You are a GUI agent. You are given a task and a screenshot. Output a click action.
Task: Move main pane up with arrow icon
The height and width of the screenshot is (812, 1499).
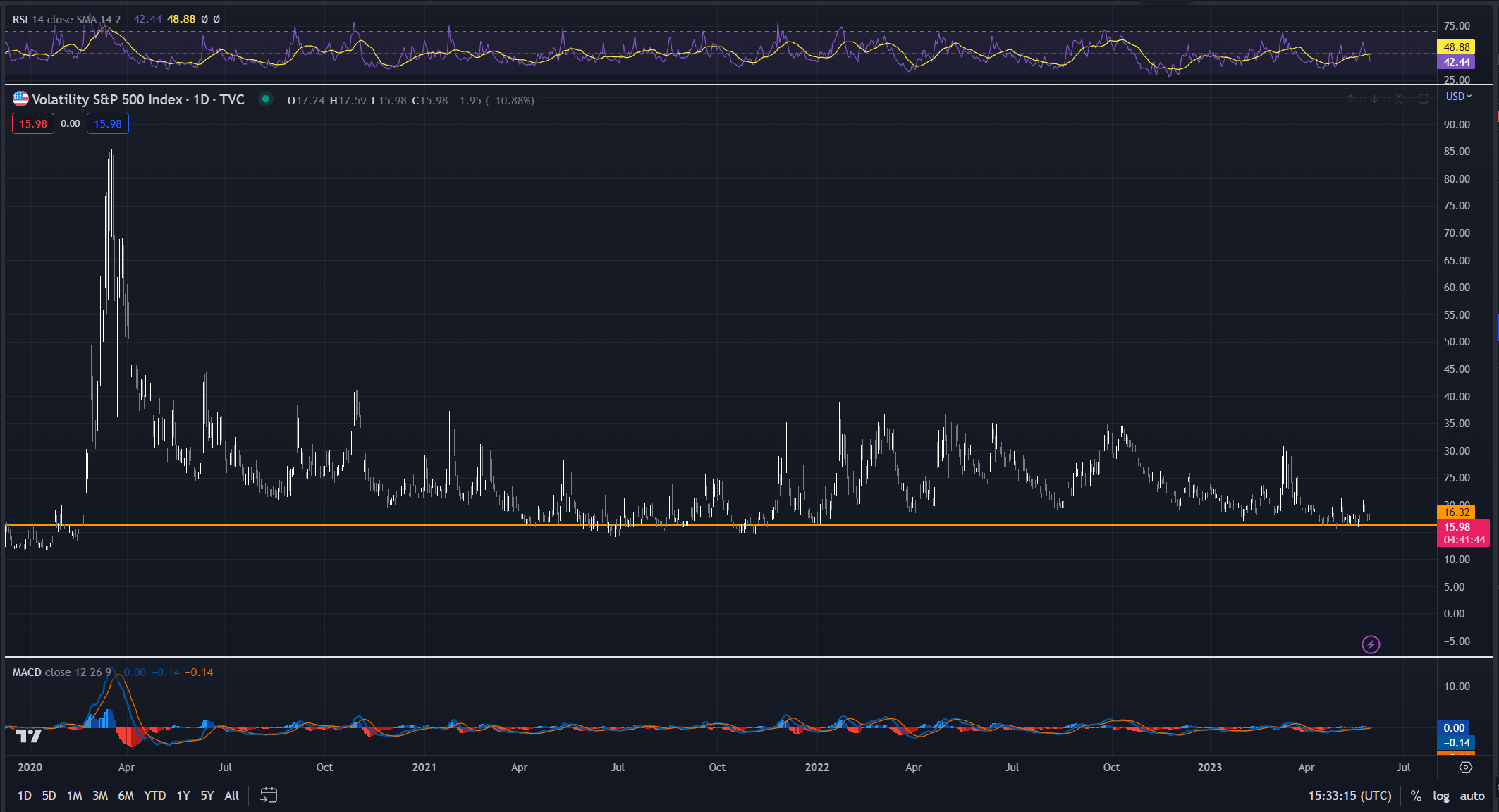click(x=1350, y=99)
